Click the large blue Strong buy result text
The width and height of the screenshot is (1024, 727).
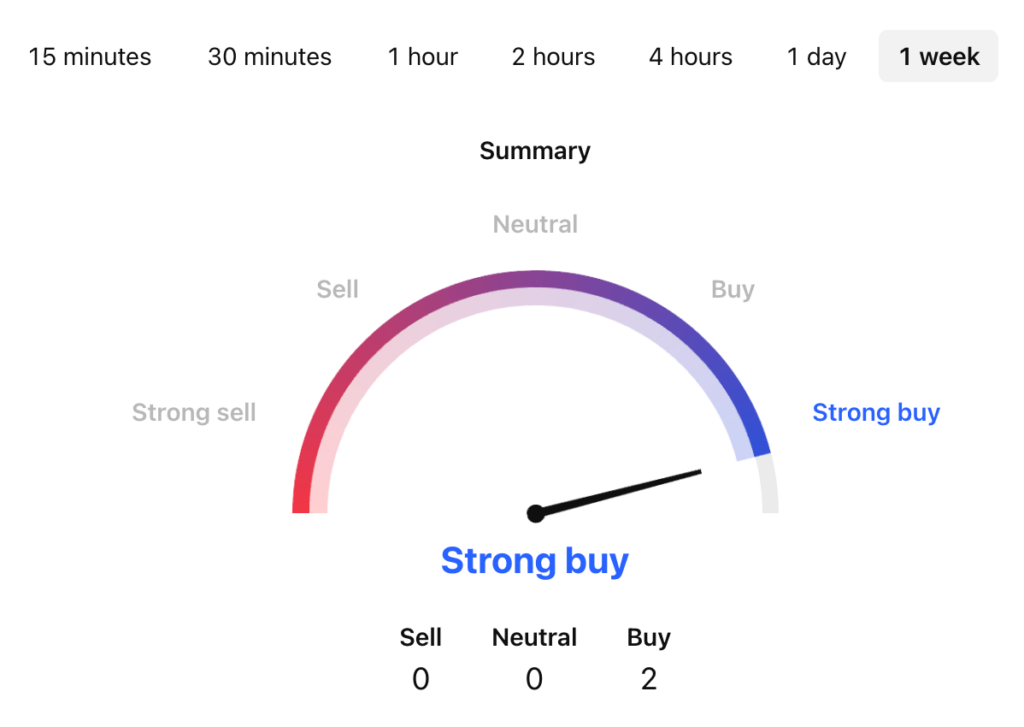point(535,561)
